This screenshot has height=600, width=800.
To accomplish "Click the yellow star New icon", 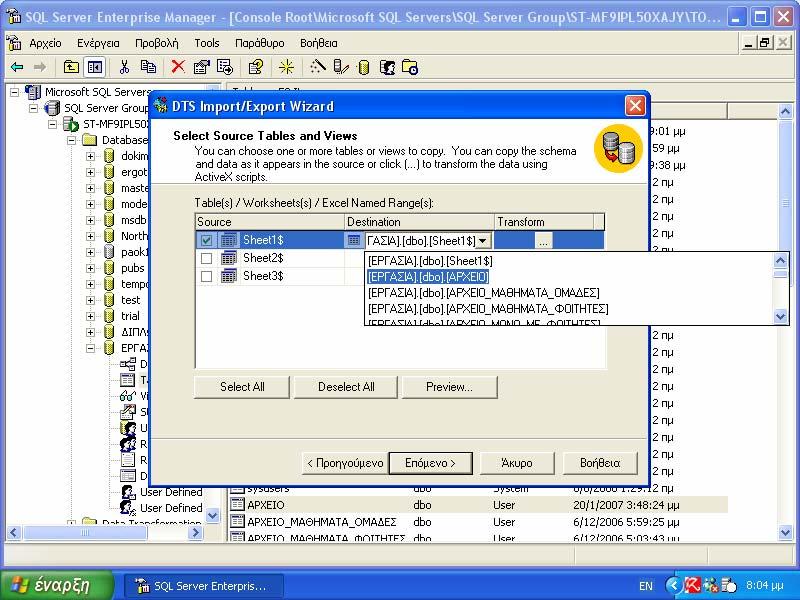I will coord(286,67).
